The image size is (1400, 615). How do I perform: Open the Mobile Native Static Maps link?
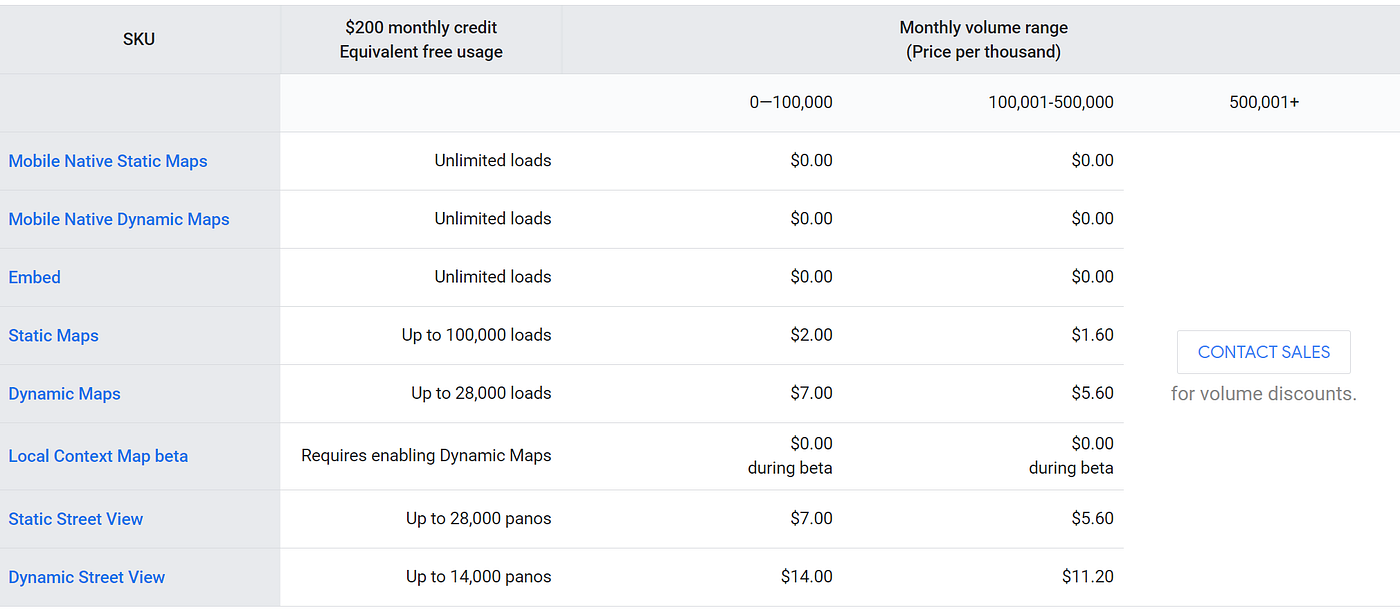(108, 161)
